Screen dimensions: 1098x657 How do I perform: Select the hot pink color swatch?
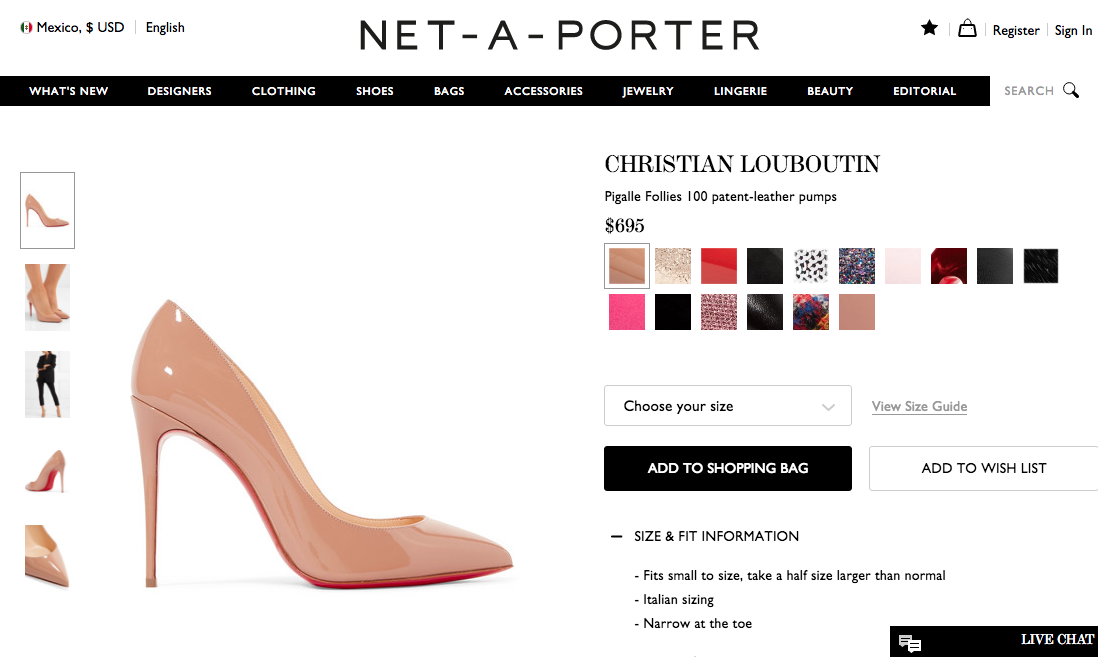pos(627,312)
